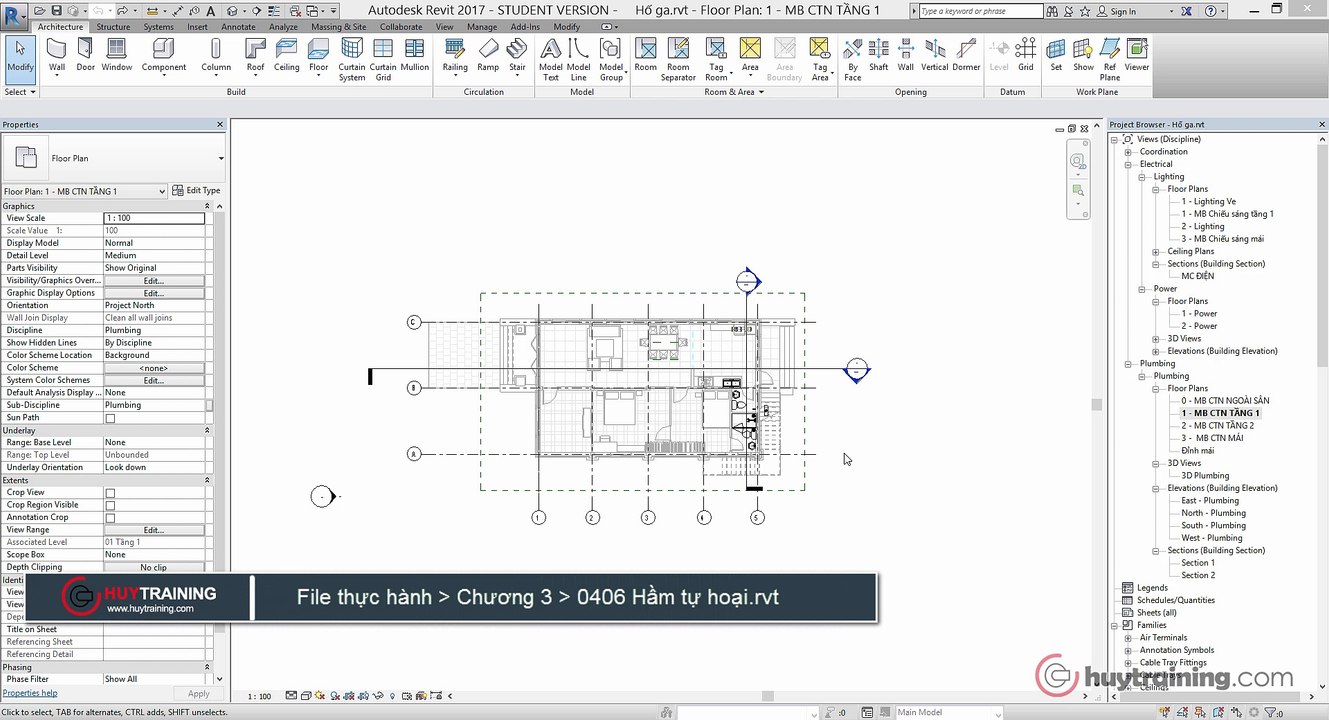Viewport: 1329px width, 720px height.
Task: Select the Tag Room tool
Action: click(x=716, y=60)
